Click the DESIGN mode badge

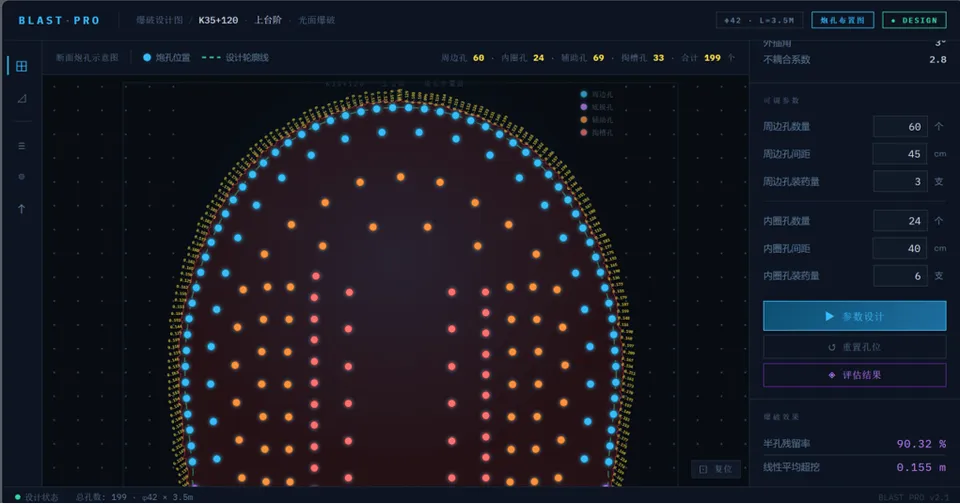click(914, 20)
